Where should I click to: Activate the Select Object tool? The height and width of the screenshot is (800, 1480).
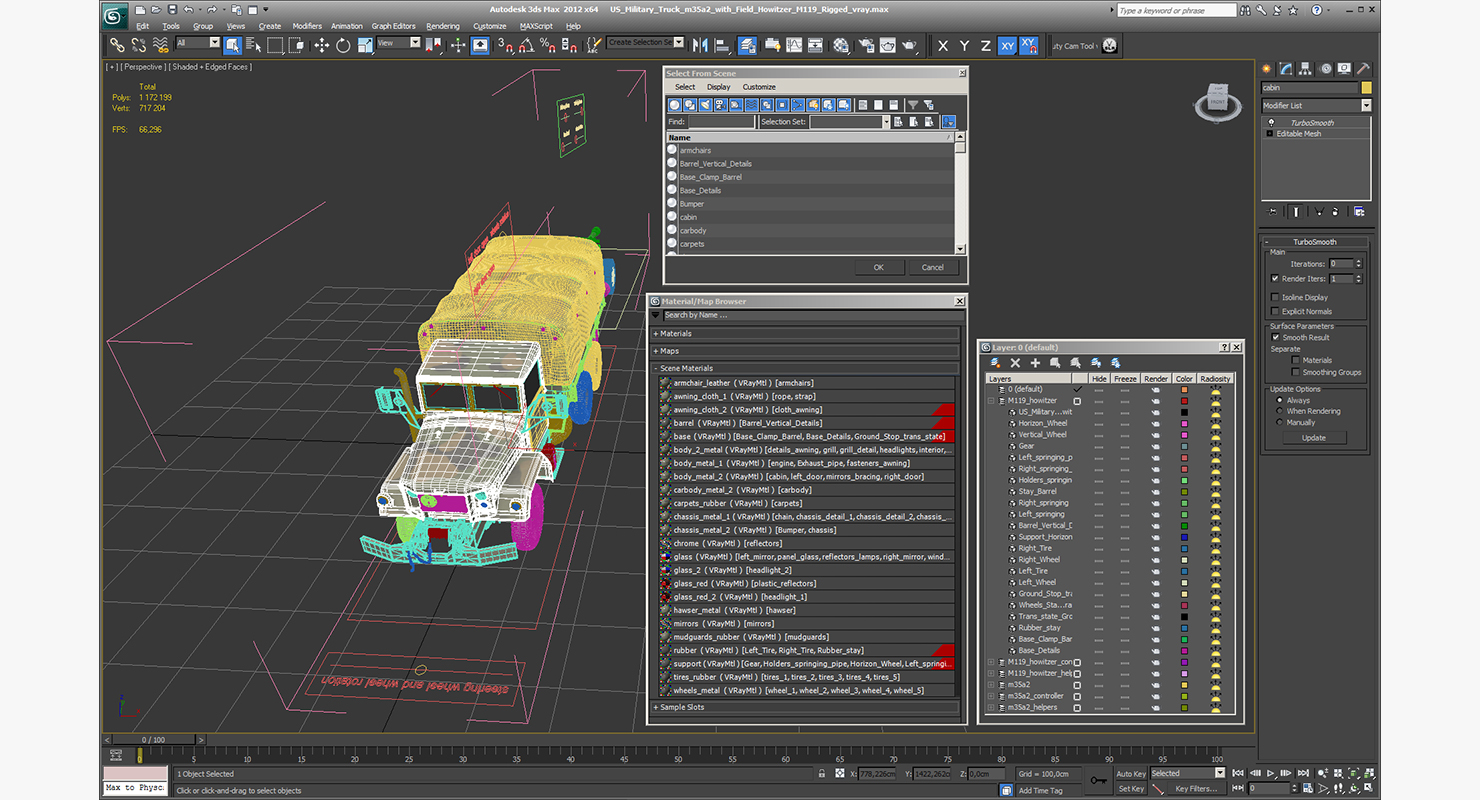coord(232,45)
